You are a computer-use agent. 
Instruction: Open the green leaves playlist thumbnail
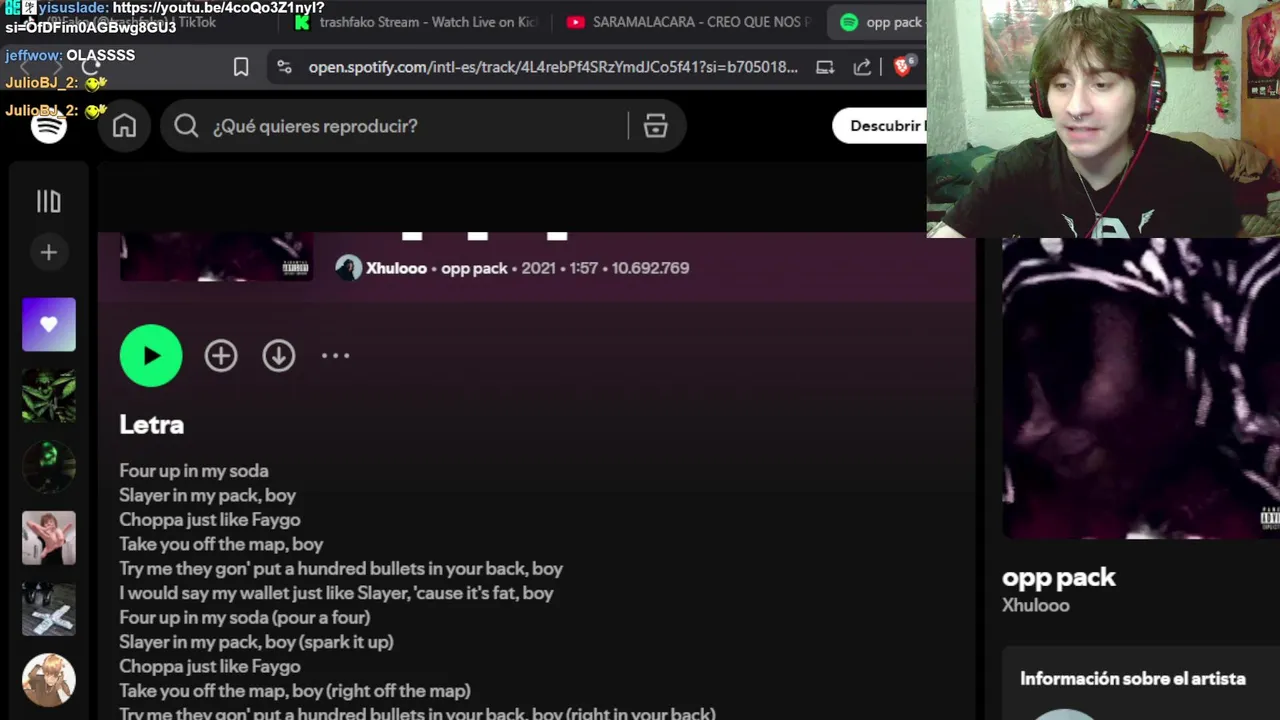click(x=49, y=396)
